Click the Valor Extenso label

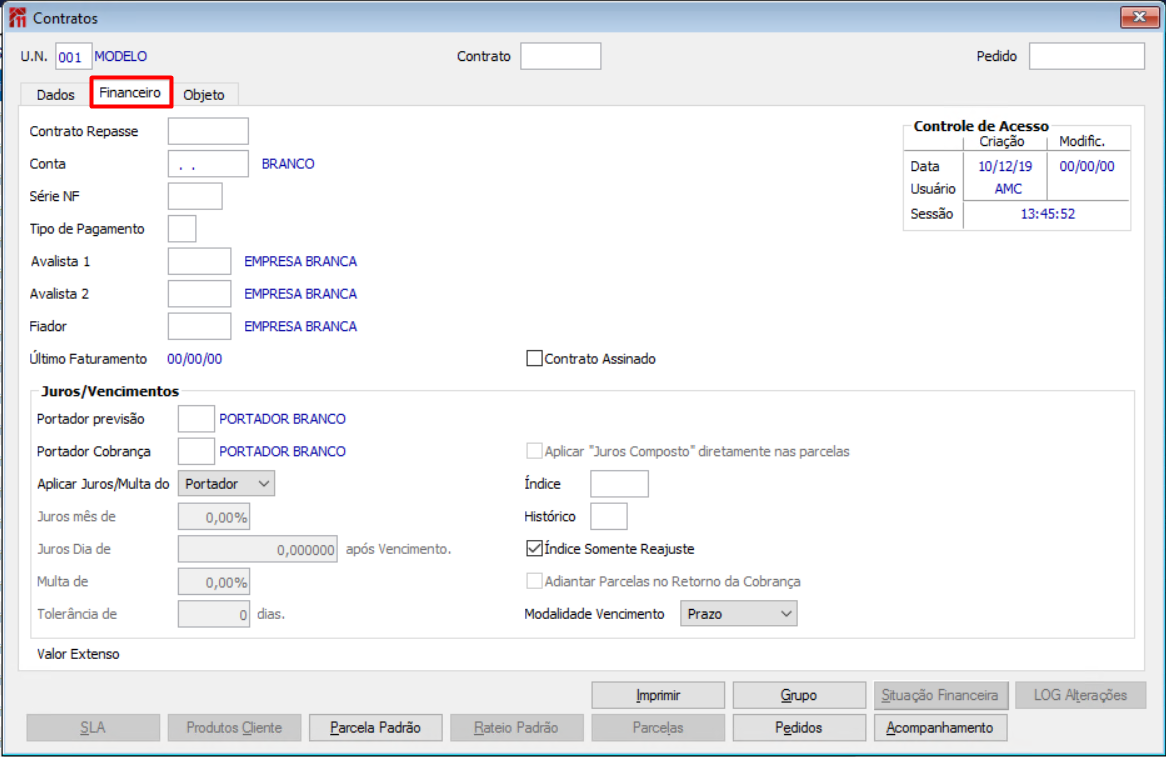click(78, 654)
